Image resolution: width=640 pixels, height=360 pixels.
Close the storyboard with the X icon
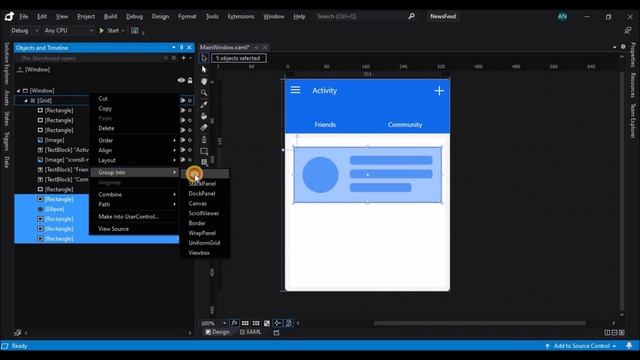[x=174, y=58]
